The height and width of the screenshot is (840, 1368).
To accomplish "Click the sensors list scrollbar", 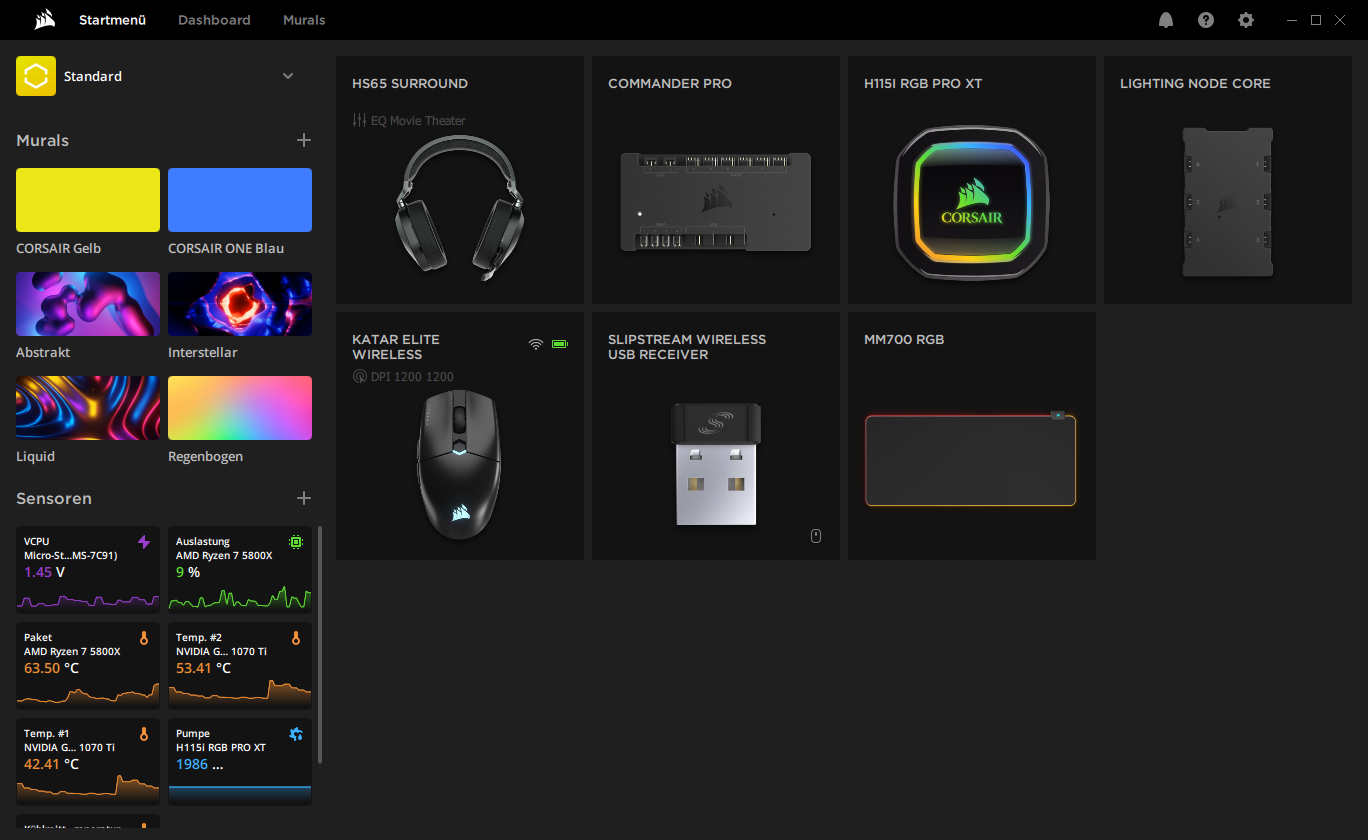I will (x=320, y=645).
